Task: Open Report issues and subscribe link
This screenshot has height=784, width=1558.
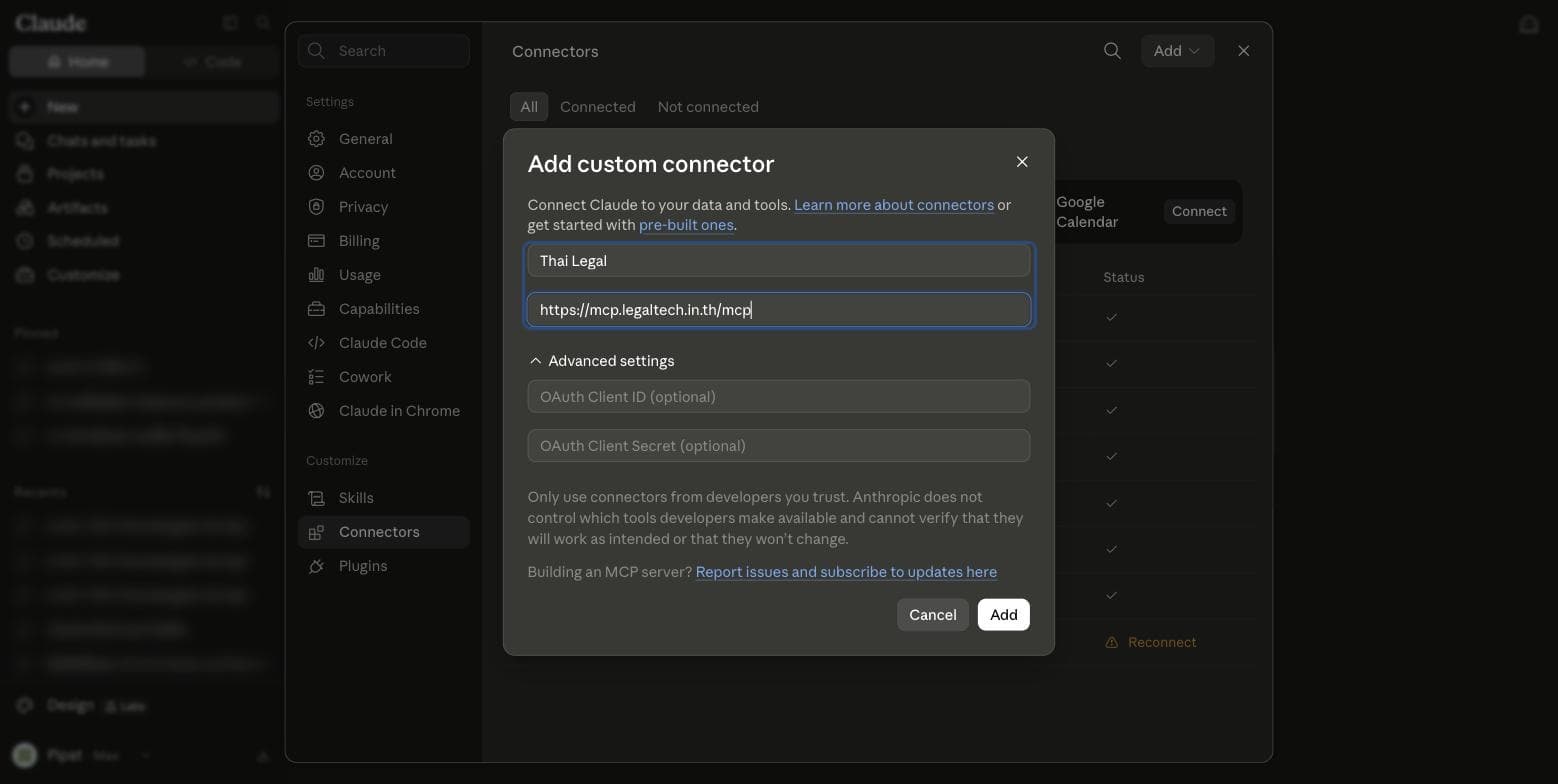Action: coord(846,572)
